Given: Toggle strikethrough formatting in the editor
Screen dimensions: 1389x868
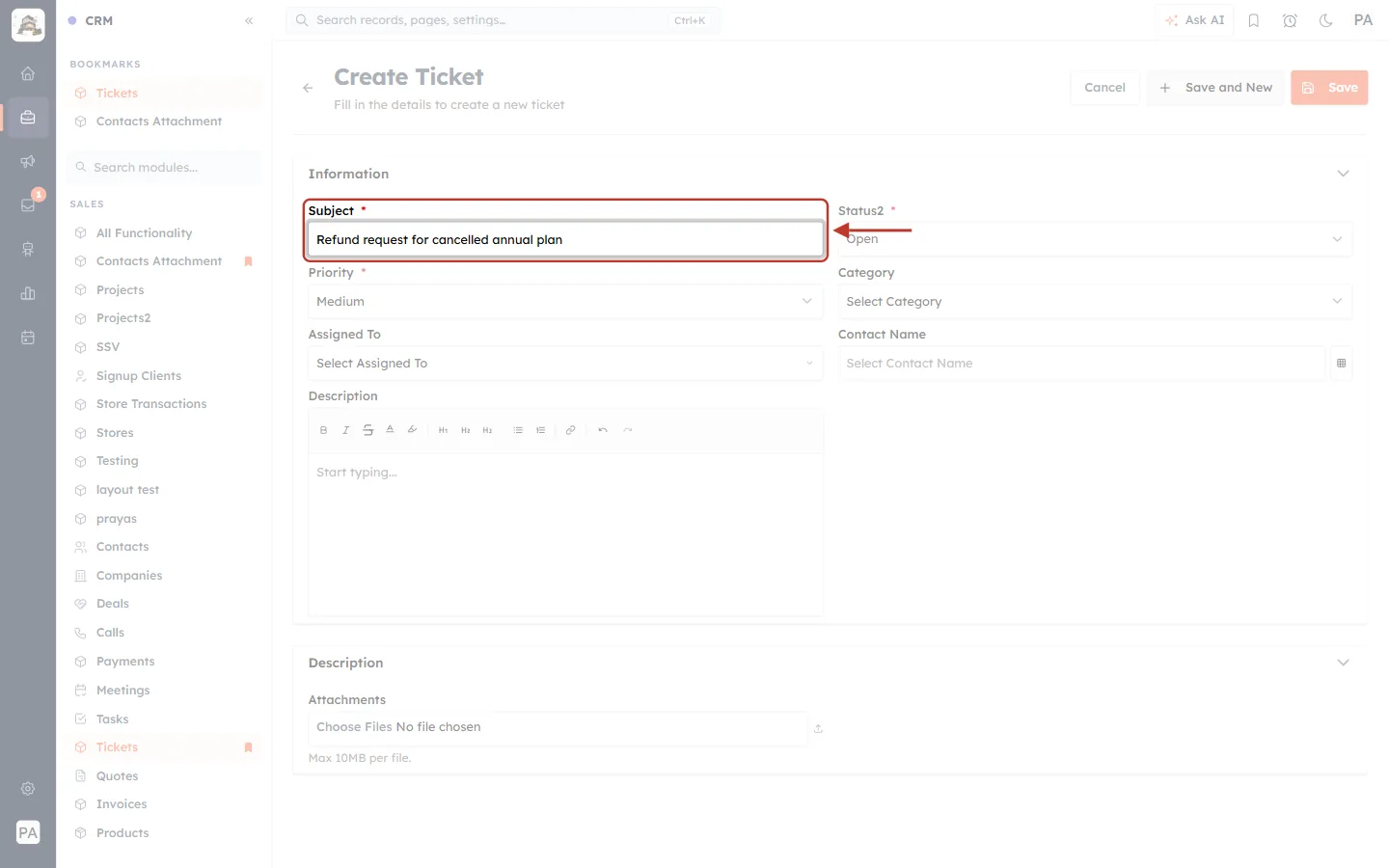Looking at the screenshot, I should [368, 430].
